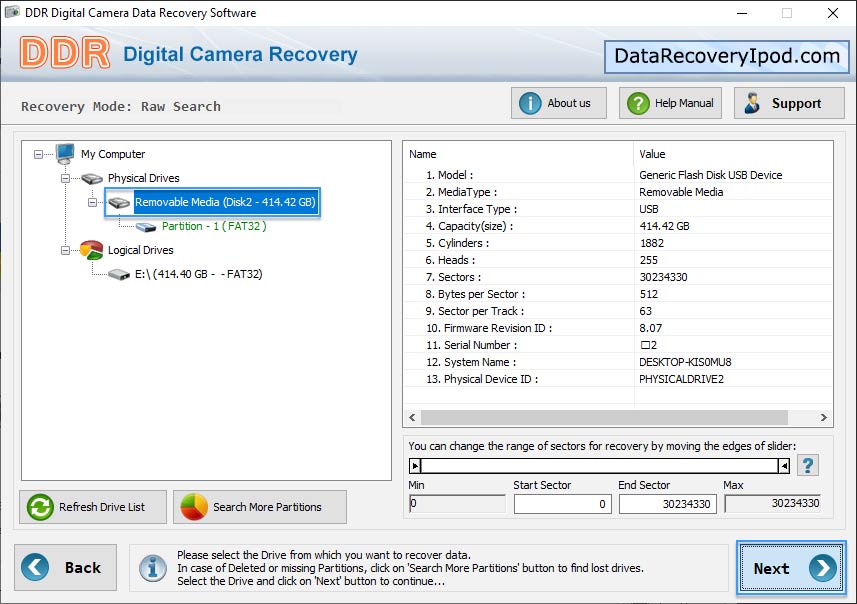This screenshot has width=857, height=604.
Task: Click the Search More Partitions pie icon
Action: (x=194, y=507)
